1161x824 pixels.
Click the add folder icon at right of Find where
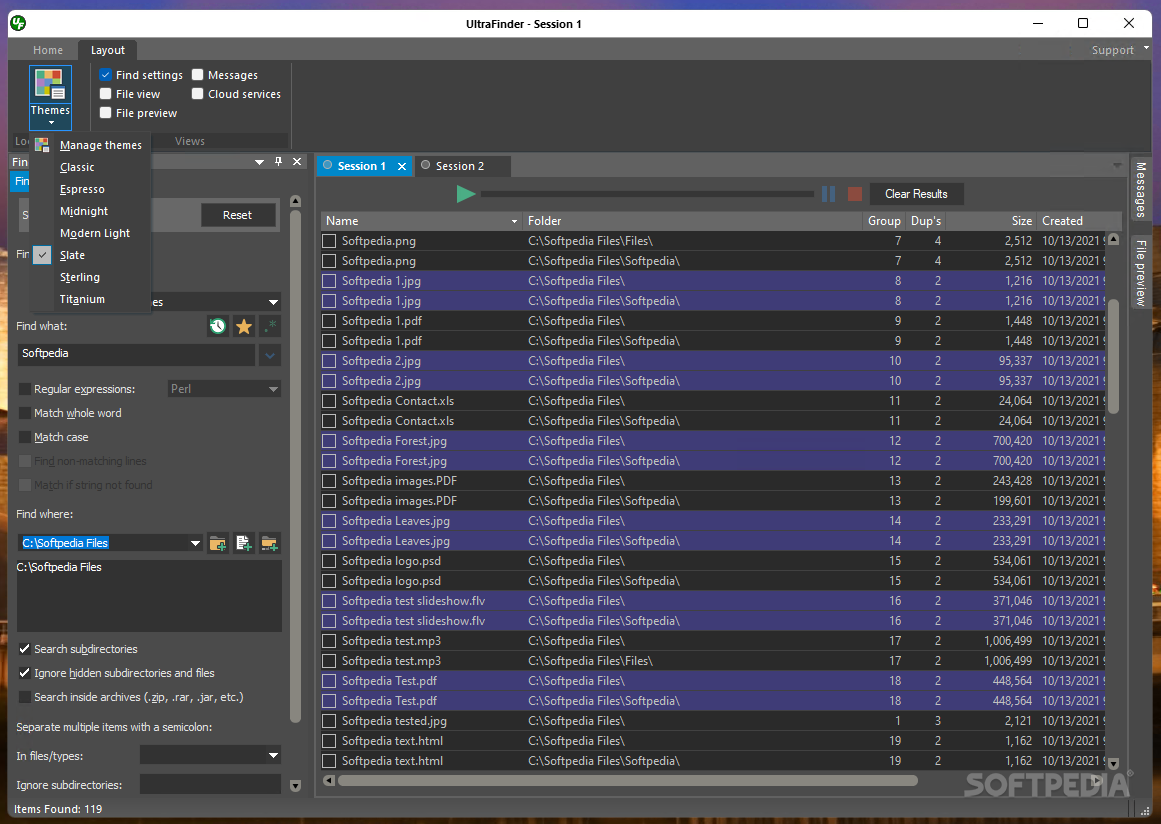click(270, 543)
